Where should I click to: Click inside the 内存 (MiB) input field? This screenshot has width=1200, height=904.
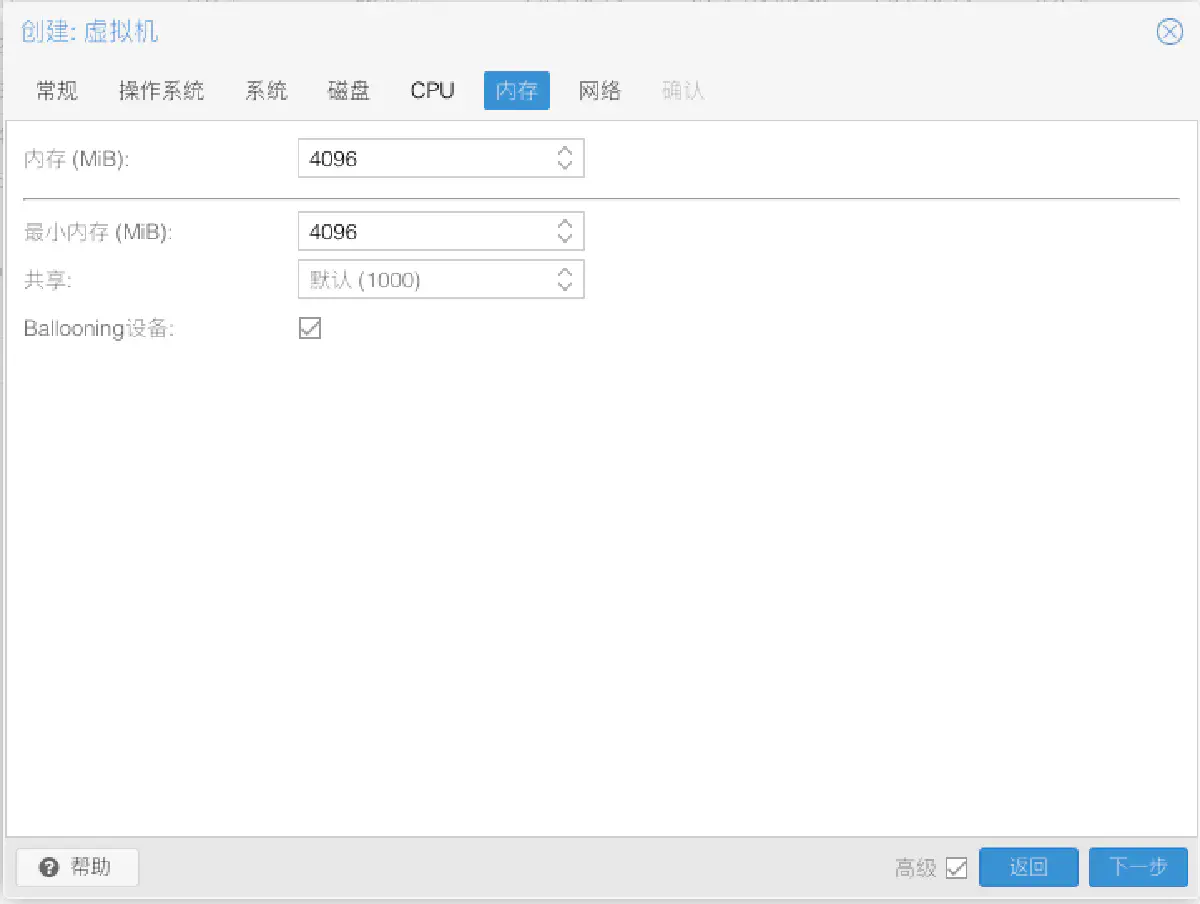point(420,157)
